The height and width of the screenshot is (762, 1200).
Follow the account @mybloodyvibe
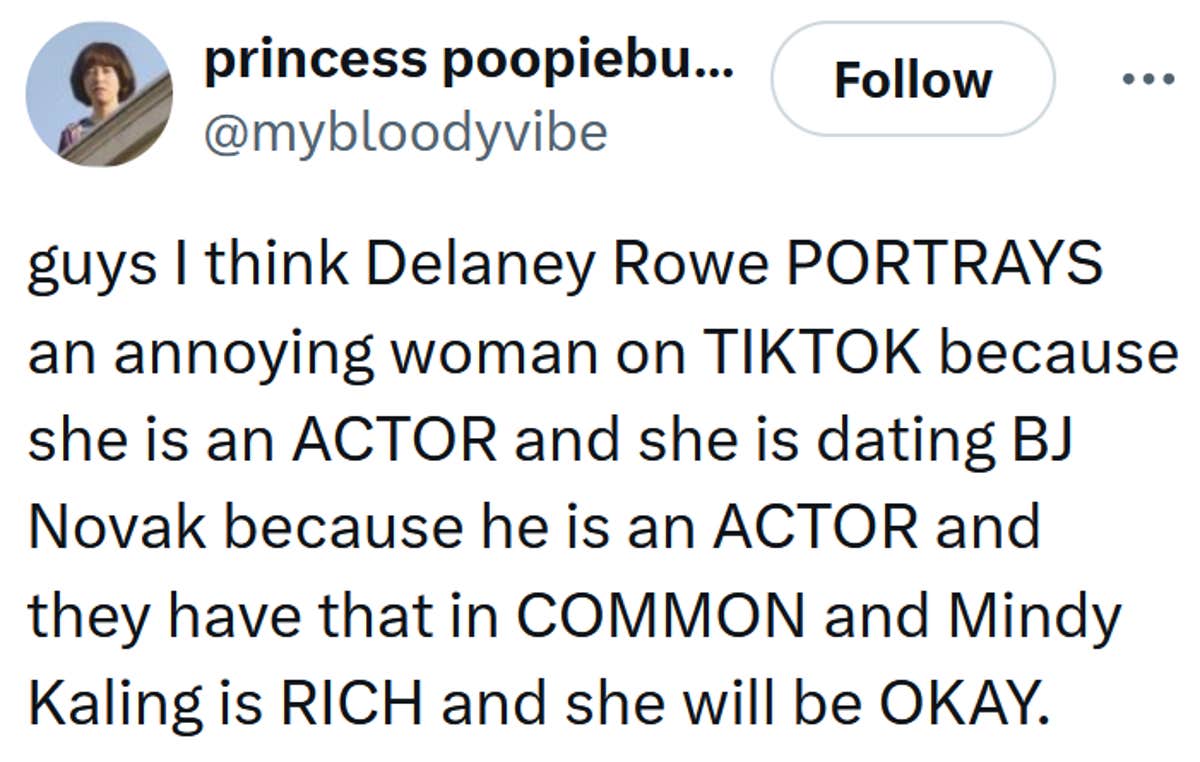click(911, 81)
